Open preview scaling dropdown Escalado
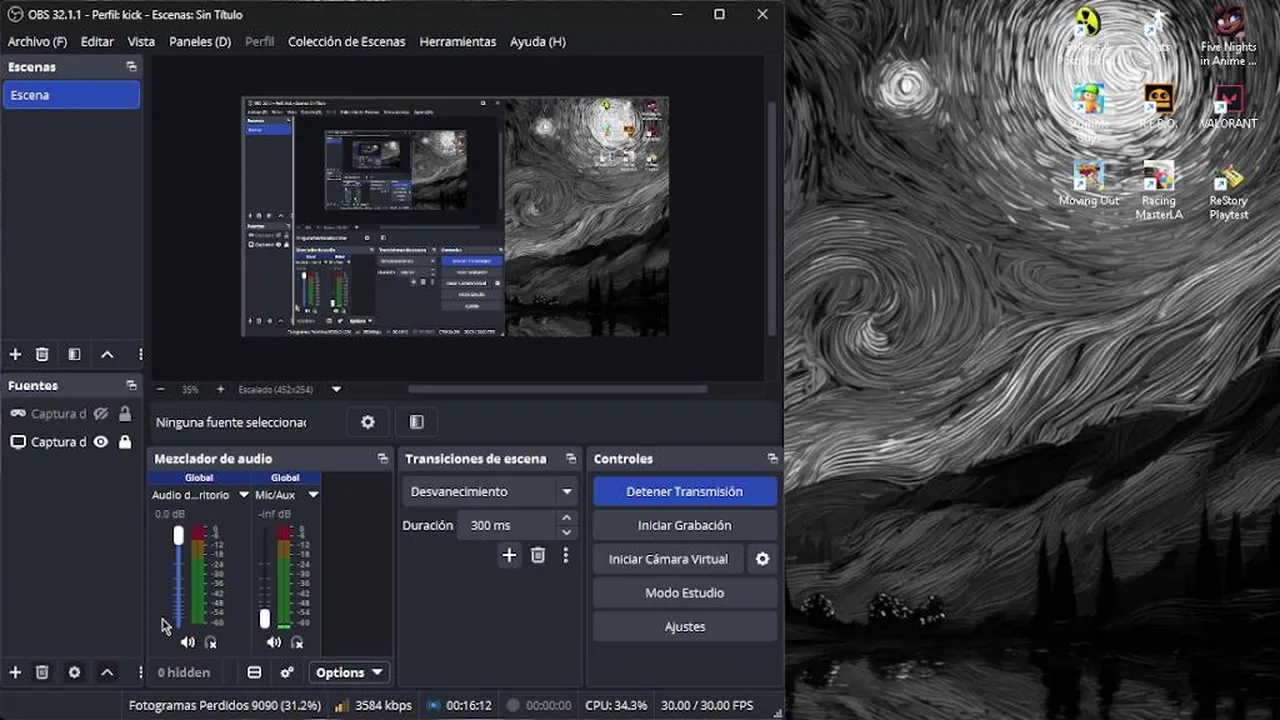Image resolution: width=1280 pixels, height=720 pixels. [x=336, y=389]
